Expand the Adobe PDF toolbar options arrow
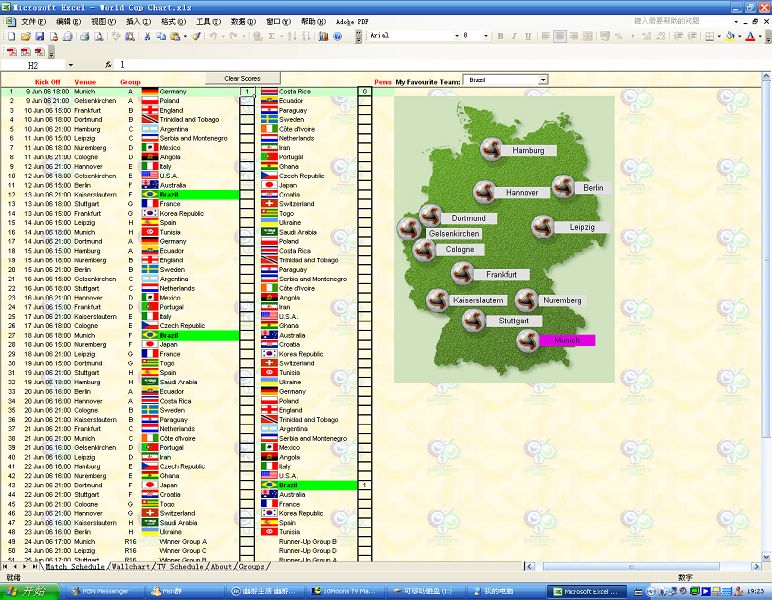The image size is (772, 600). [x=51, y=52]
